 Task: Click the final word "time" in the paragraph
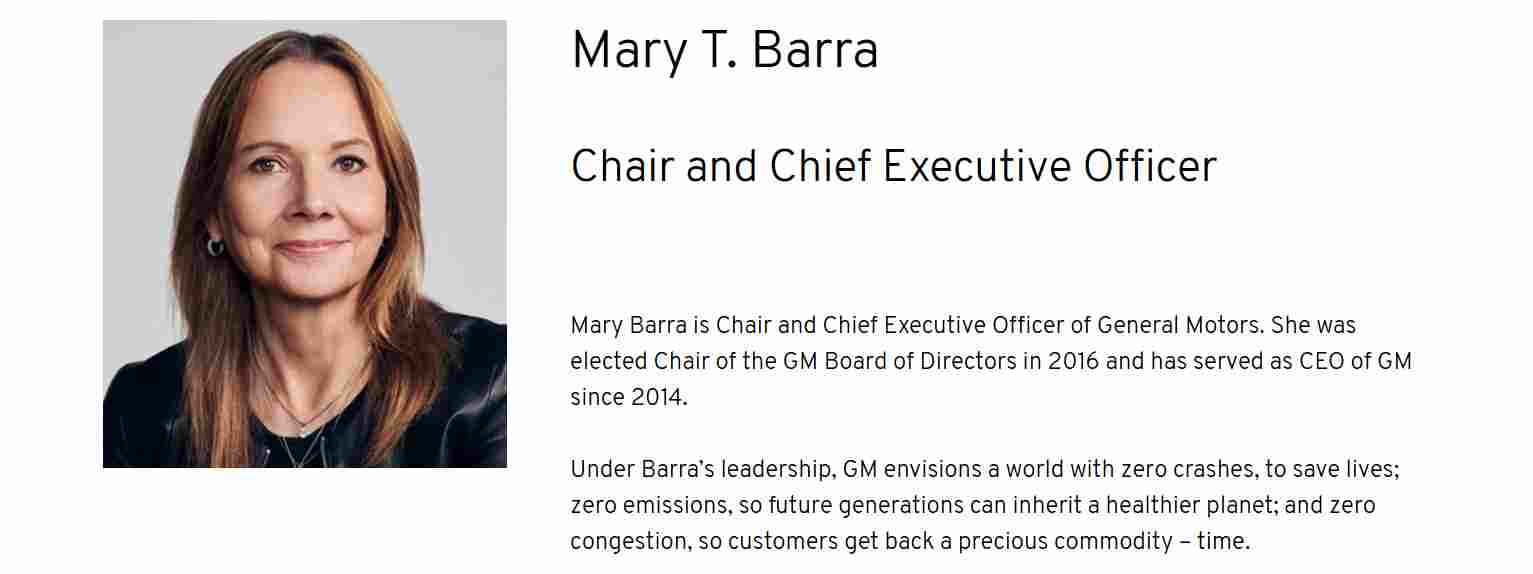[1222, 541]
